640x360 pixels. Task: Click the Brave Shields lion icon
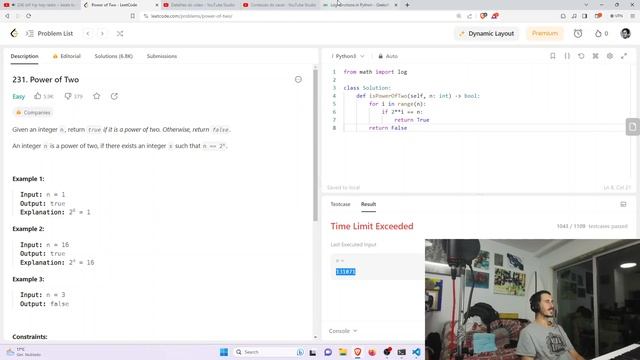coord(483,16)
